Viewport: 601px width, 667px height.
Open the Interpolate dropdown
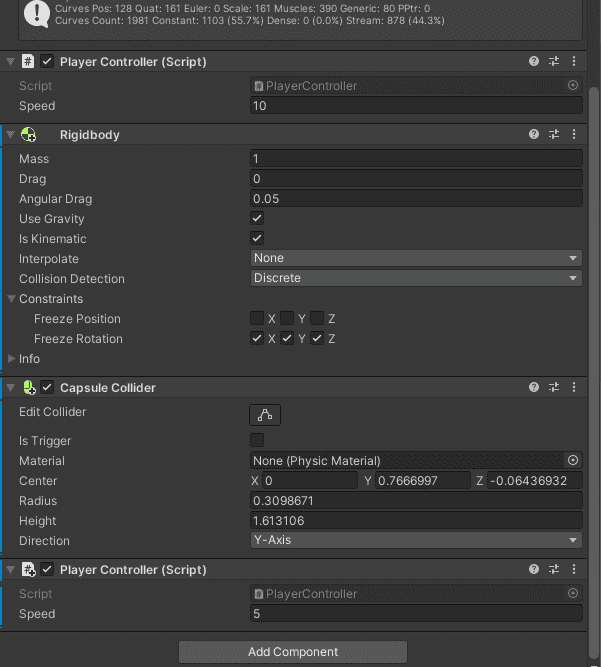tap(416, 258)
